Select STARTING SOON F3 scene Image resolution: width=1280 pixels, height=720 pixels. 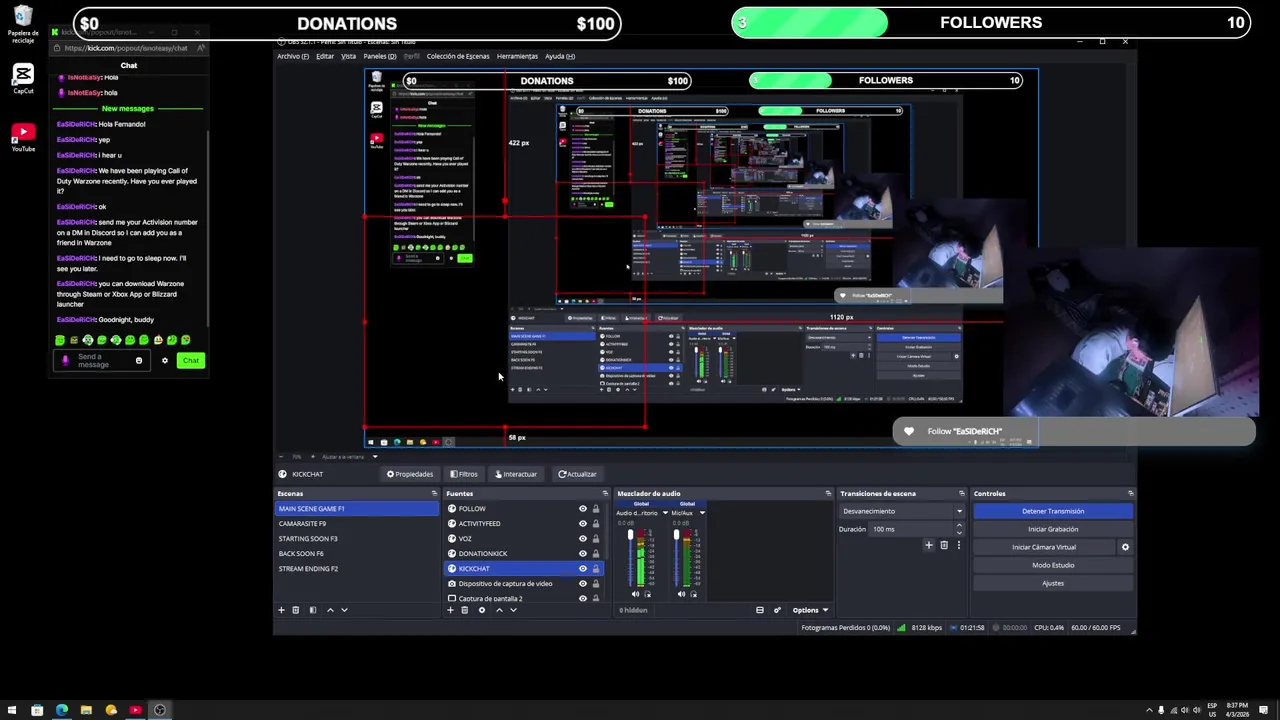click(x=357, y=538)
